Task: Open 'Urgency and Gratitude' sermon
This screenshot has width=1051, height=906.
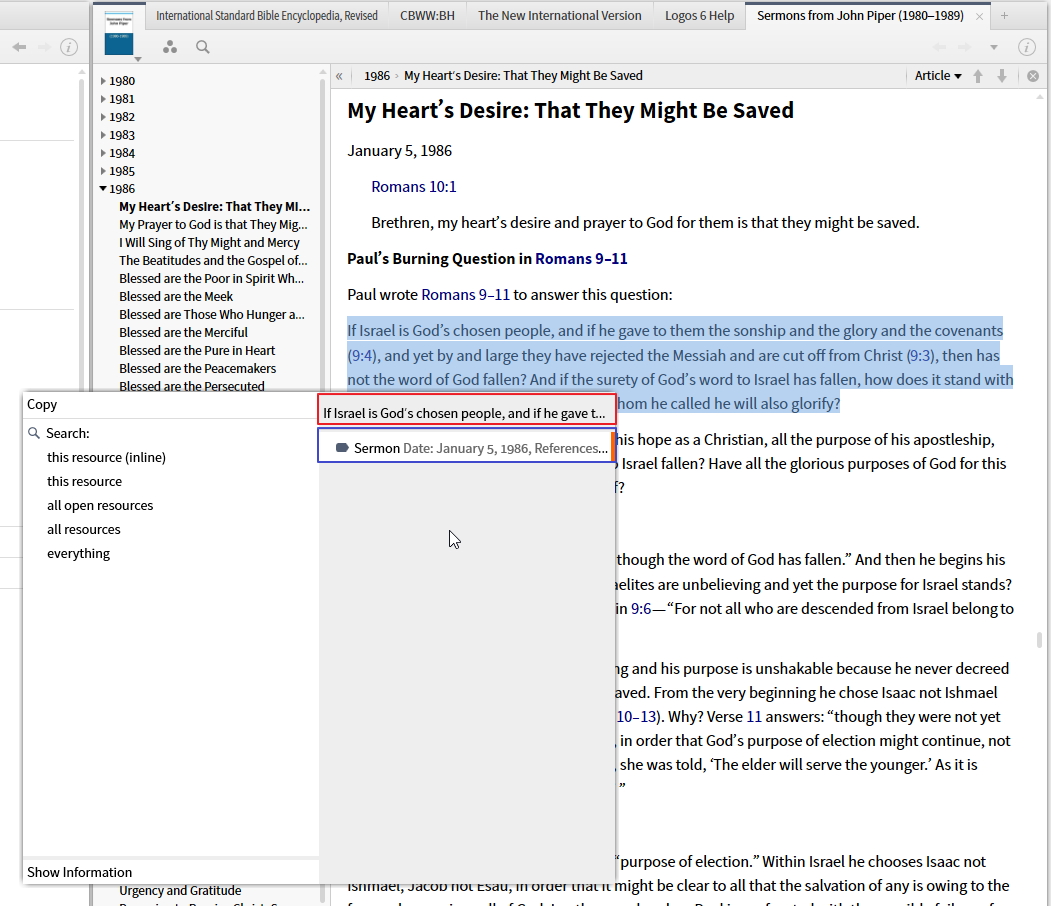Action: 180,891
